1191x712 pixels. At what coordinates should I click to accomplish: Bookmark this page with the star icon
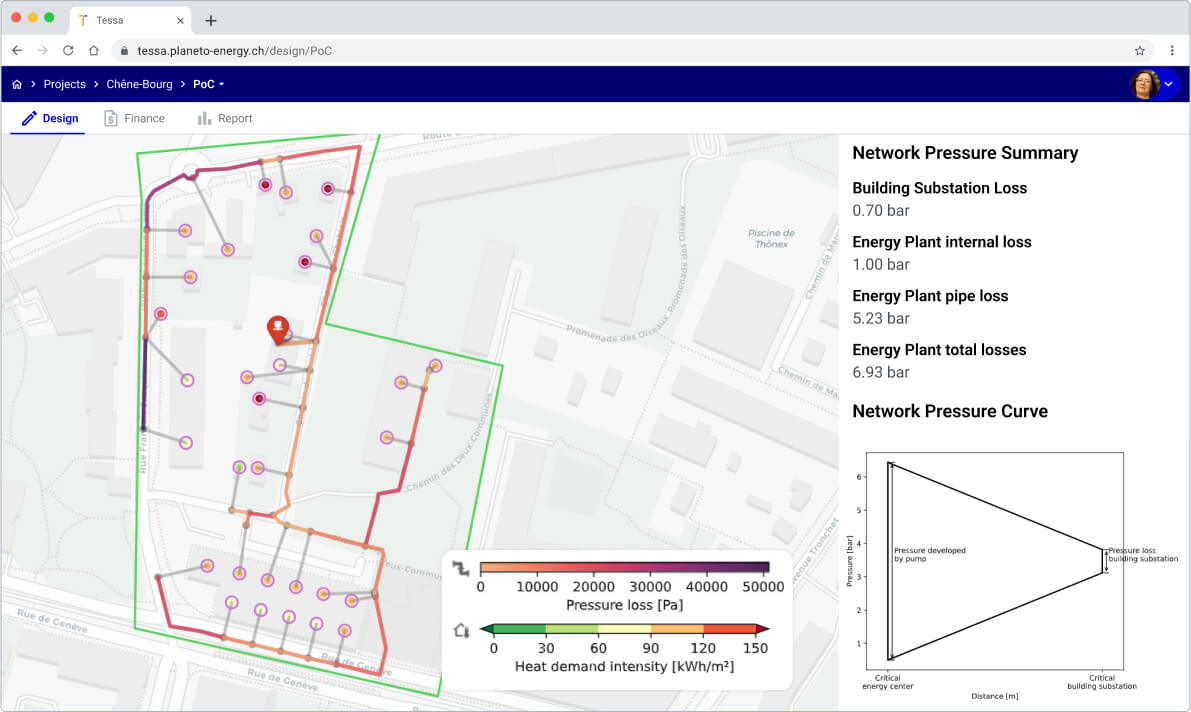1139,50
